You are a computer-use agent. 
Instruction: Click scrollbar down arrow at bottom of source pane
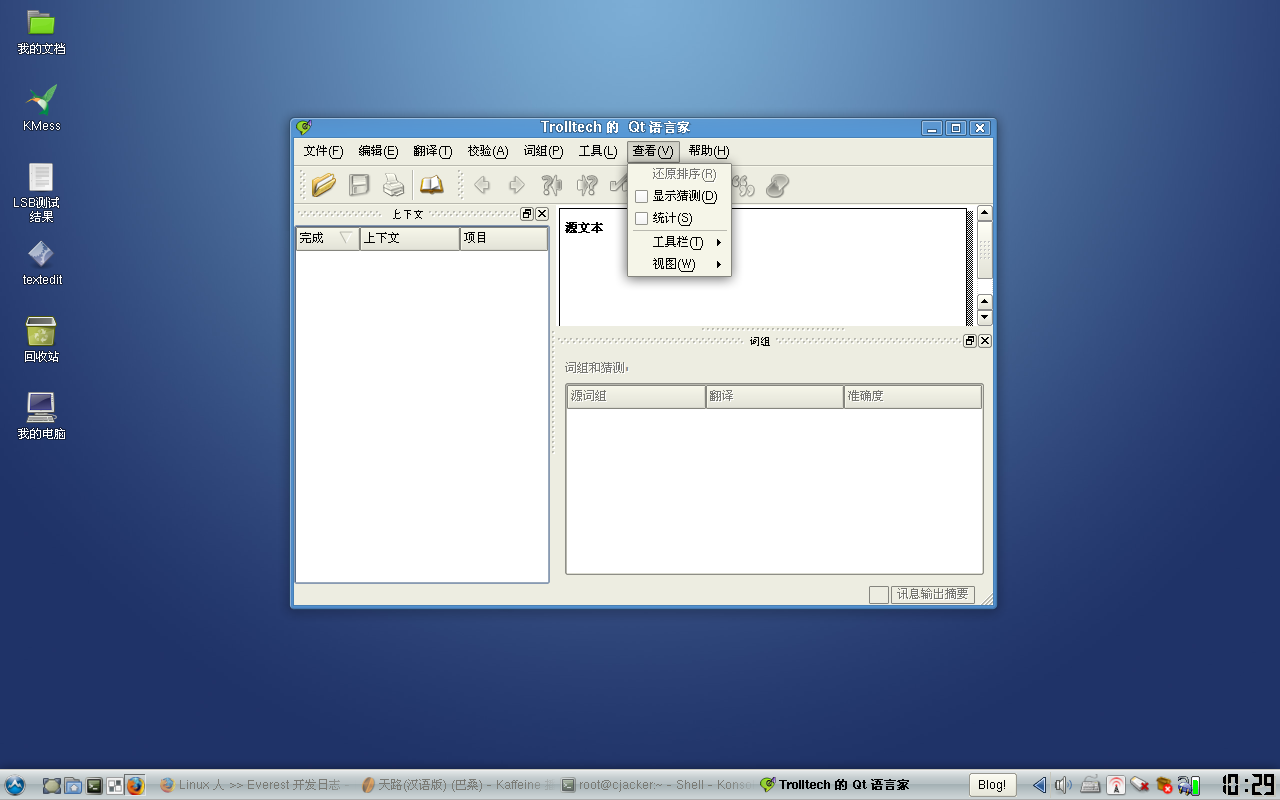click(x=985, y=318)
